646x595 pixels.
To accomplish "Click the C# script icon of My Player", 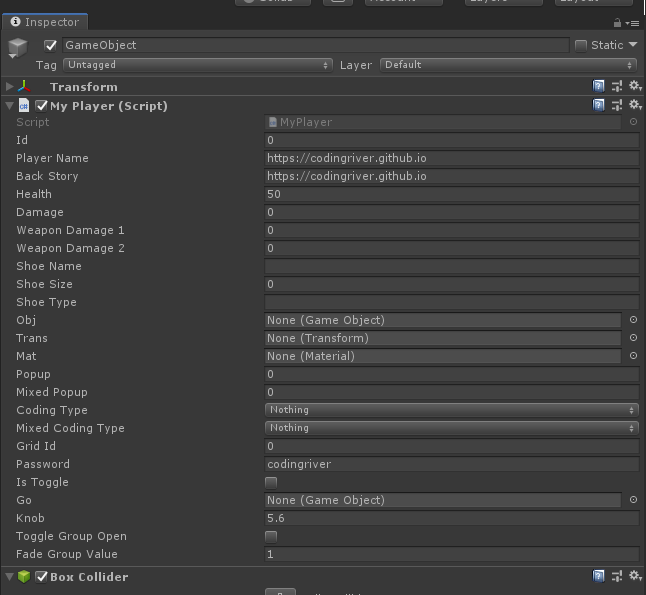I will (x=24, y=105).
